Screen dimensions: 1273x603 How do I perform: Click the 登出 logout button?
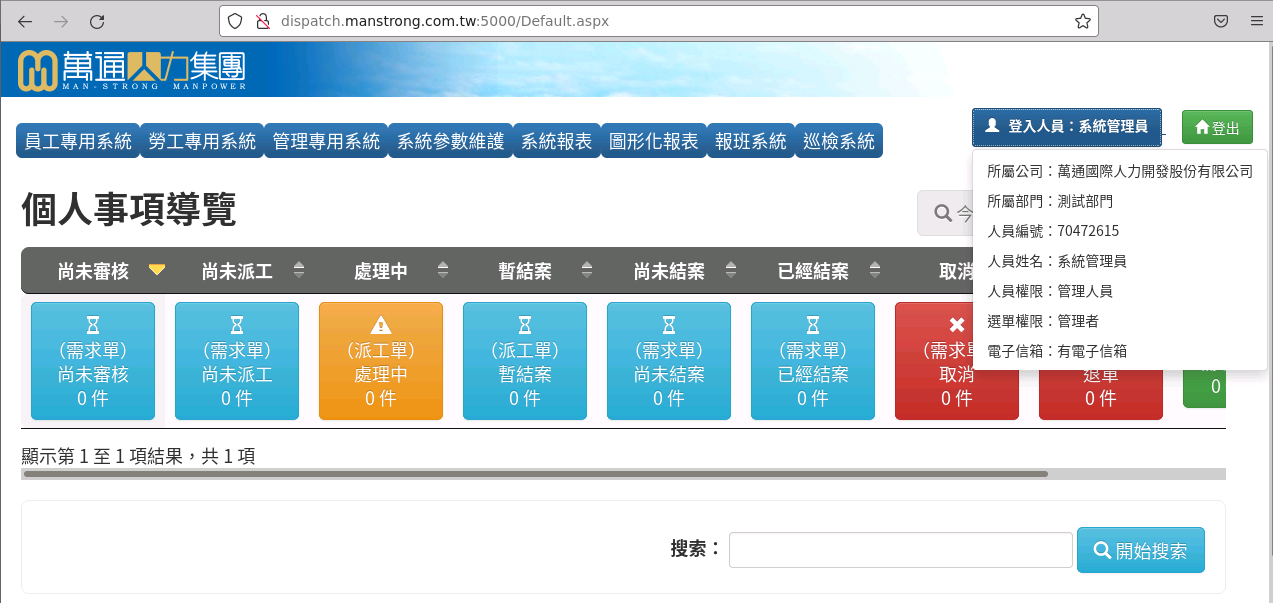coord(1217,128)
